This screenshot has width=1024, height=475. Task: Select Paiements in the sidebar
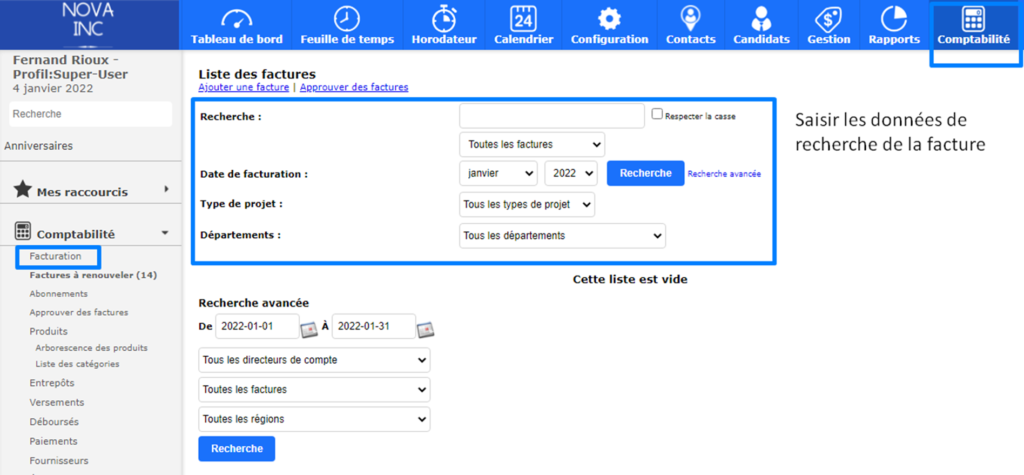(x=54, y=441)
